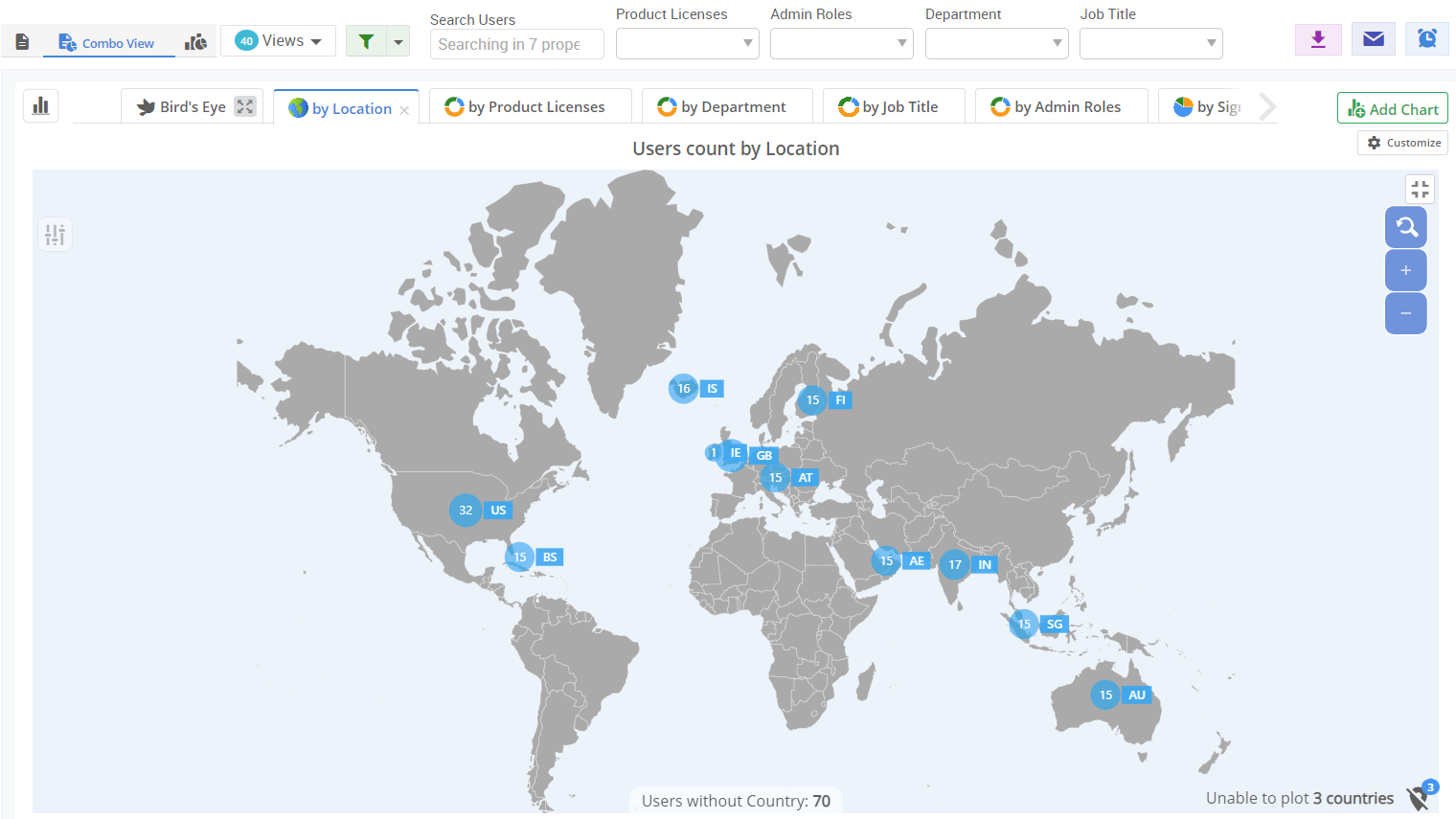Open the Customize settings for the chart
This screenshot has width=1456, height=819.
1402,142
